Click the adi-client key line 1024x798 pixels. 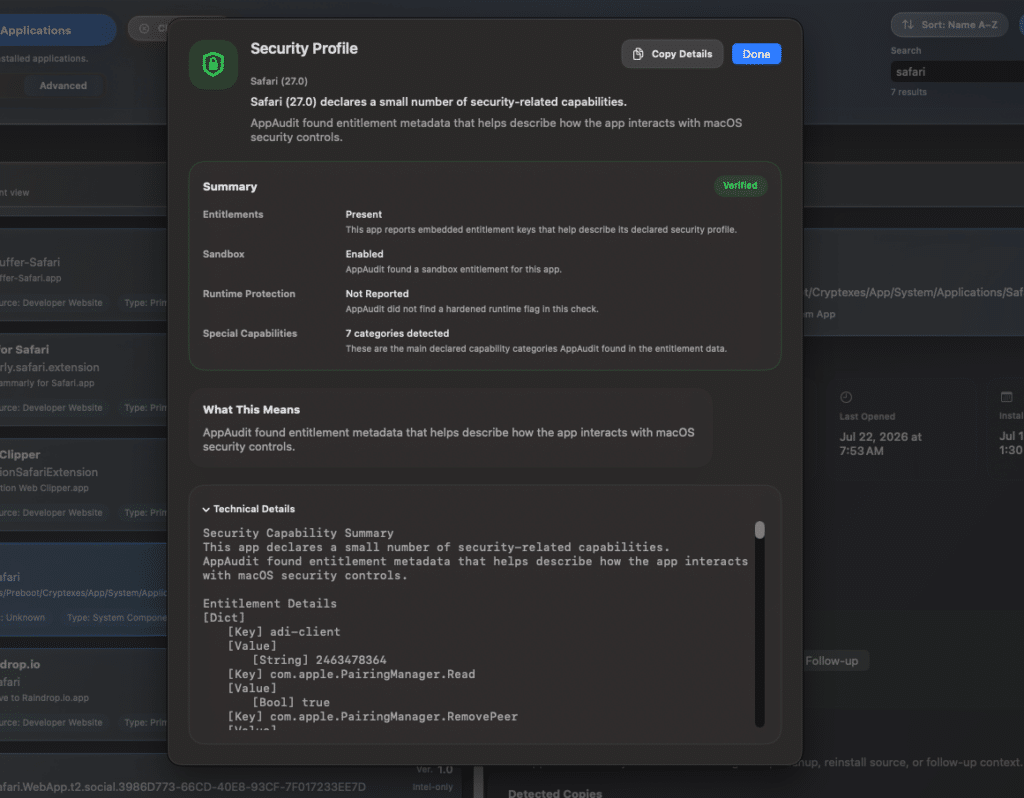[x=283, y=632]
